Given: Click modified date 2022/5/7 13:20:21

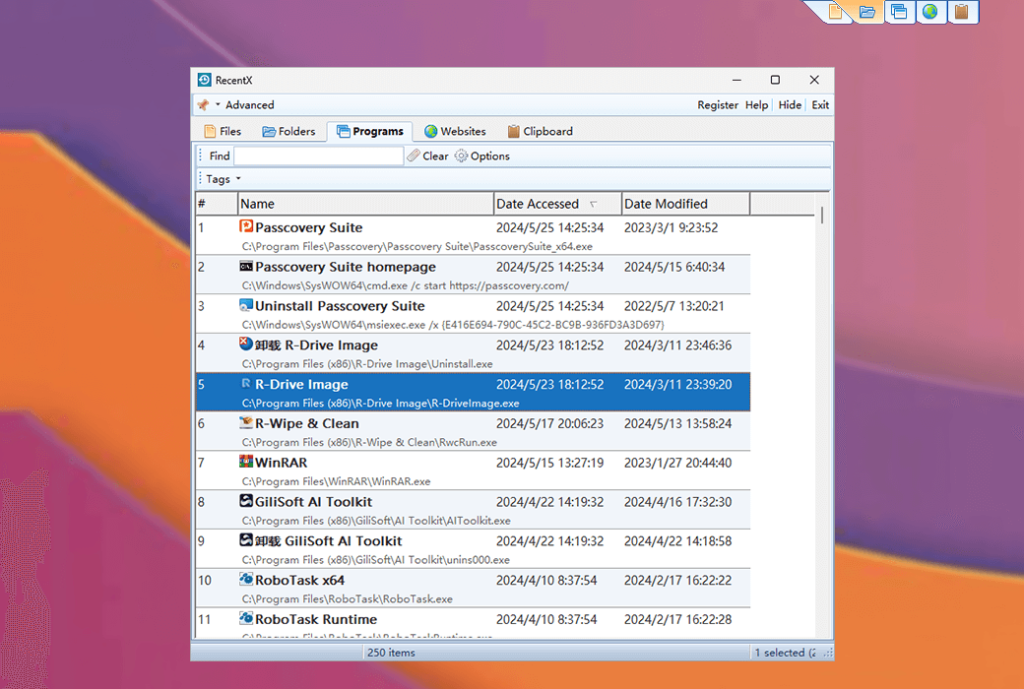Looking at the screenshot, I should pos(673,306).
